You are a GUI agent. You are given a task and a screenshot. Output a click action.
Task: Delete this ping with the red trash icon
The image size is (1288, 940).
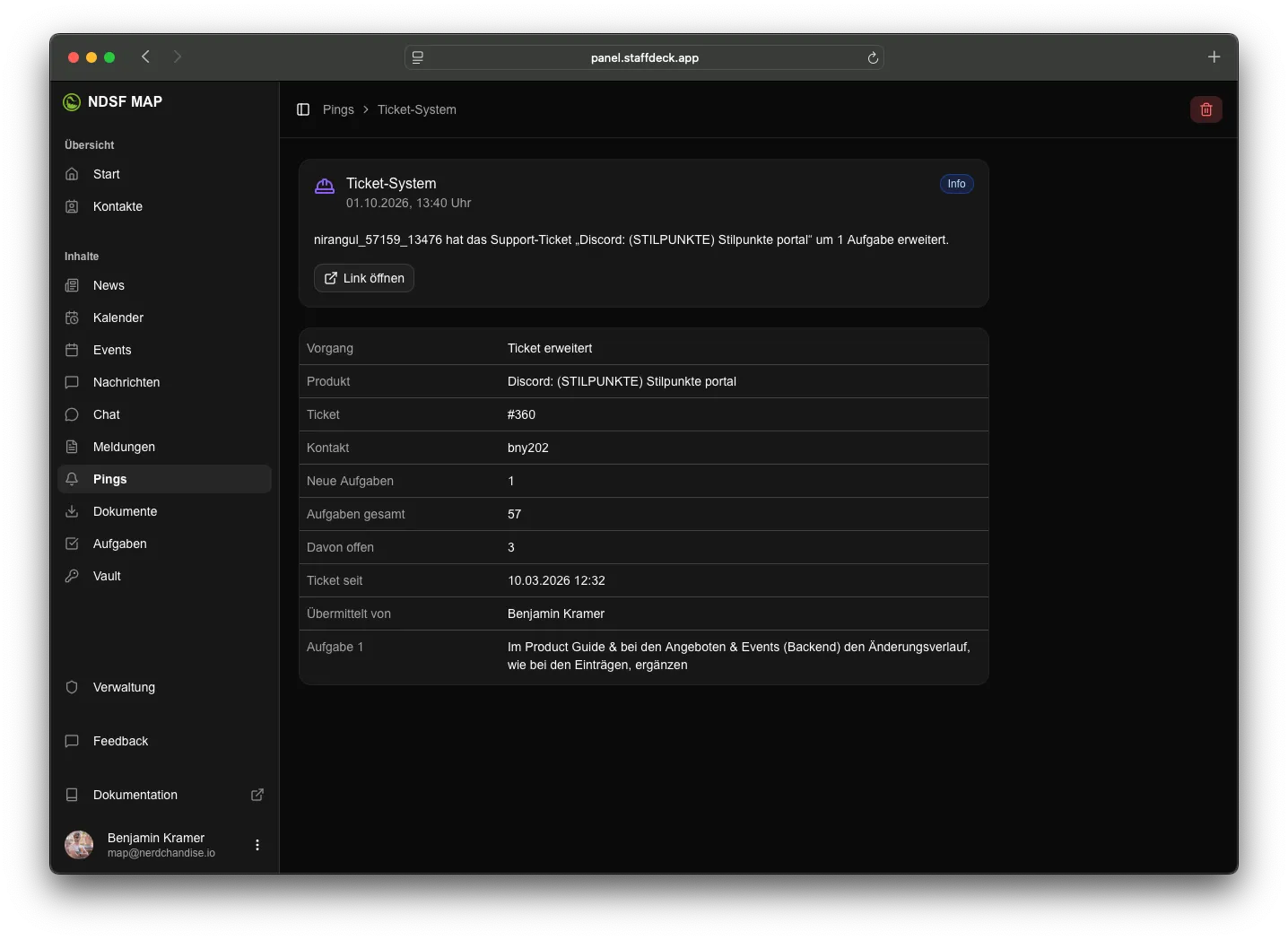click(x=1205, y=109)
